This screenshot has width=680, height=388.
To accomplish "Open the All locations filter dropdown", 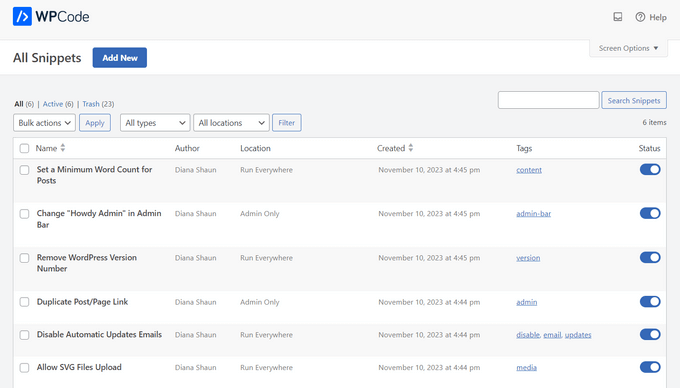I will tap(231, 123).
